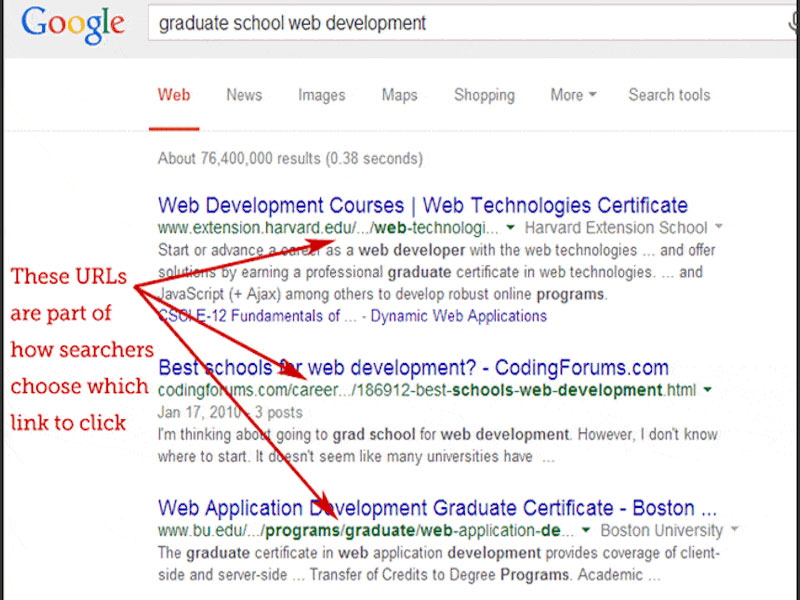Click the search box containing graduate school web development

(x=473, y=23)
